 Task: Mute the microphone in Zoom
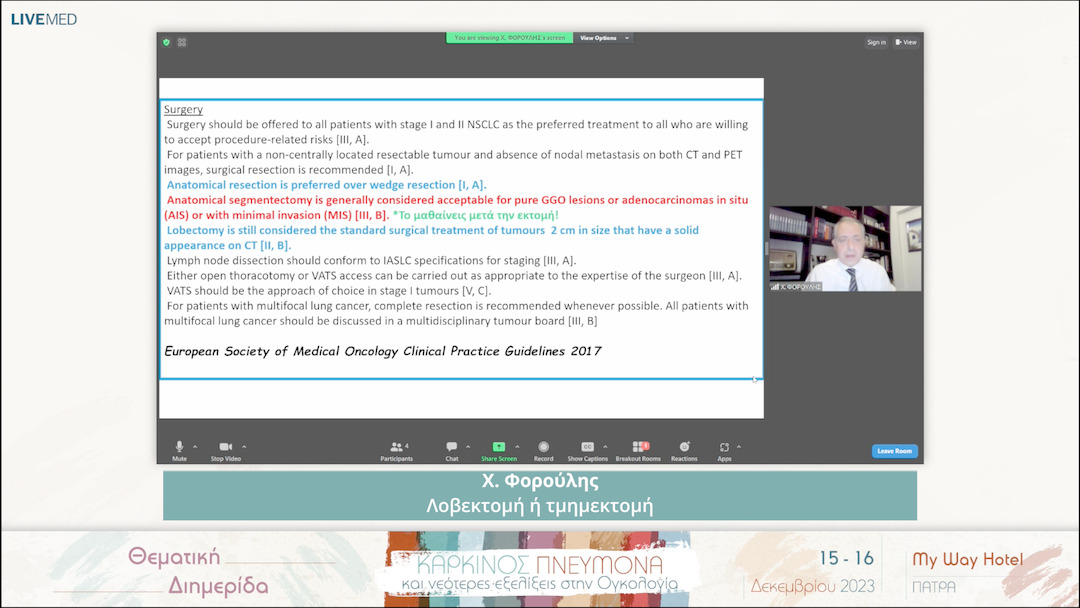tap(179, 447)
